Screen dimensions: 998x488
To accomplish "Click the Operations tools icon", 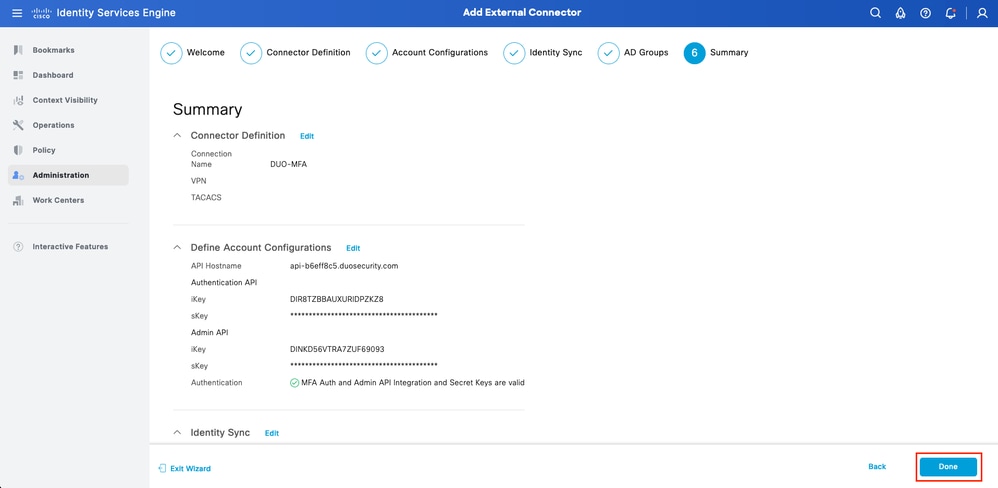I will (18, 125).
